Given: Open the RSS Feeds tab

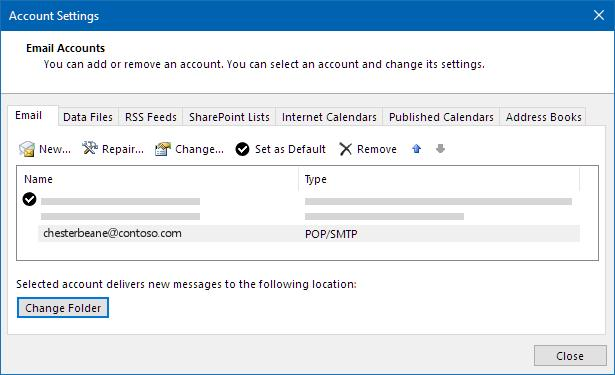Looking at the screenshot, I should 151,117.
